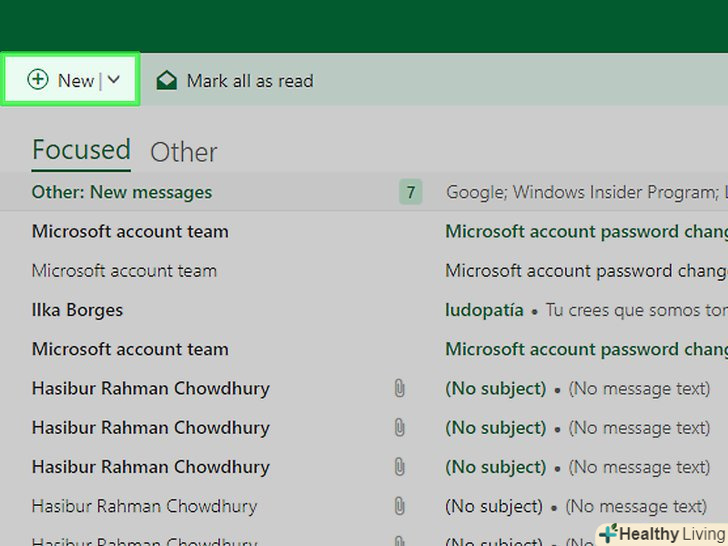The width and height of the screenshot is (728, 546).
Task: Click the plus icon on the New button
Action: pos(38,80)
